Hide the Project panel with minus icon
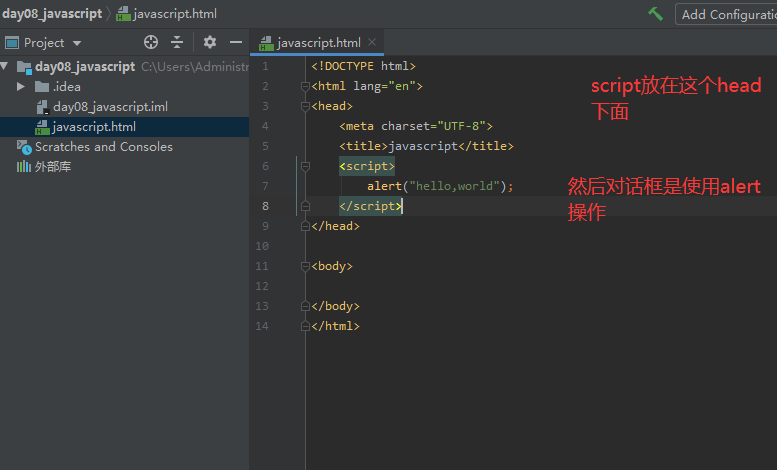Viewport: 777px width, 470px height. [x=236, y=42]
